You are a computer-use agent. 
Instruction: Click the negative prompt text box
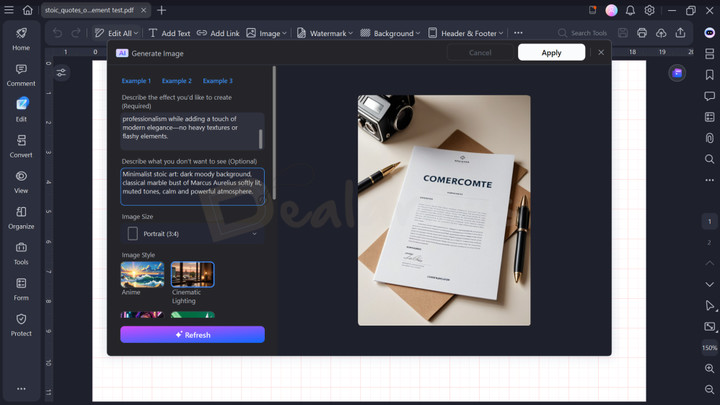pos(192,186)
